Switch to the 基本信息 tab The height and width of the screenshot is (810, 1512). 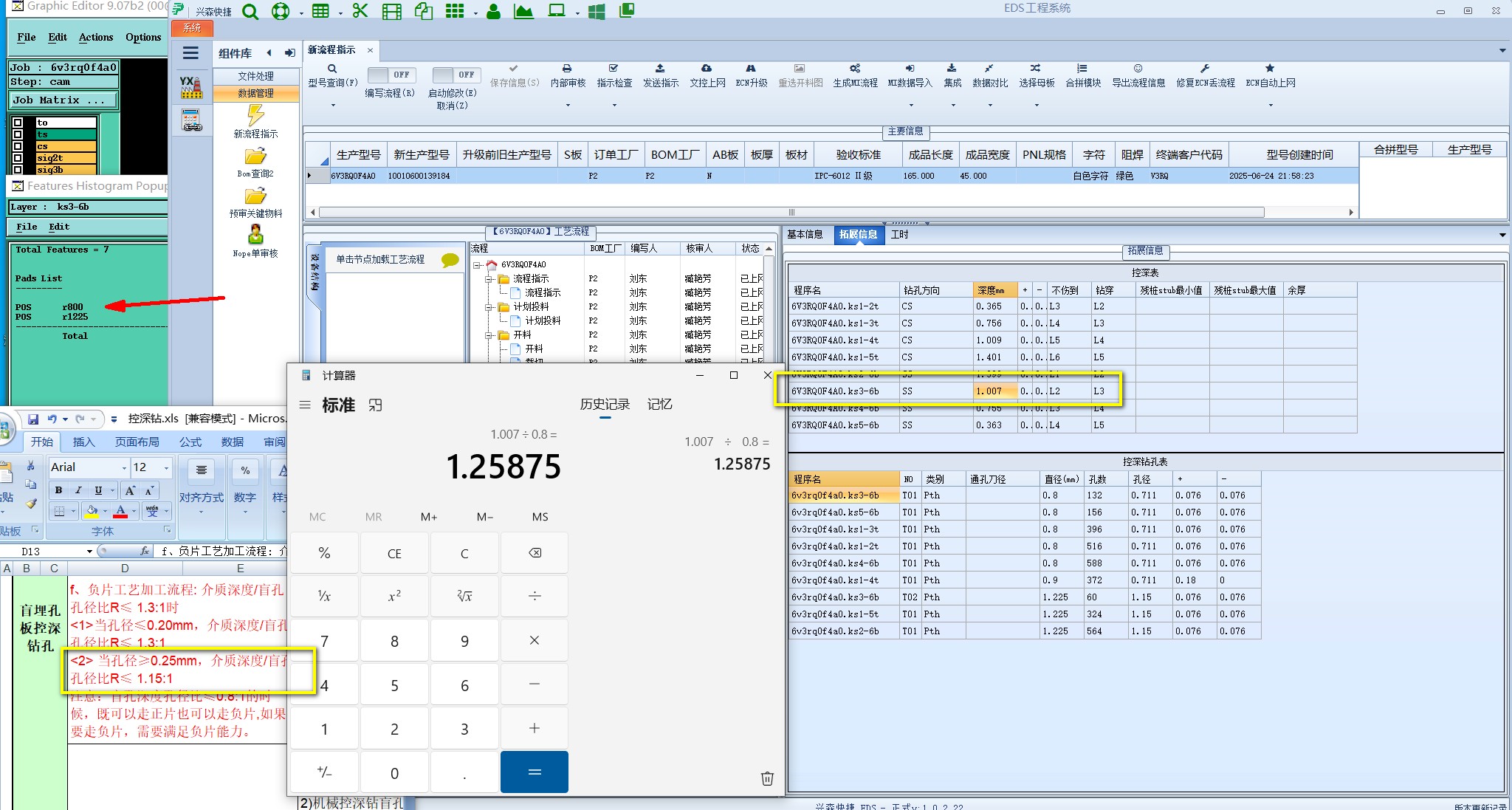tap(805, 234)
